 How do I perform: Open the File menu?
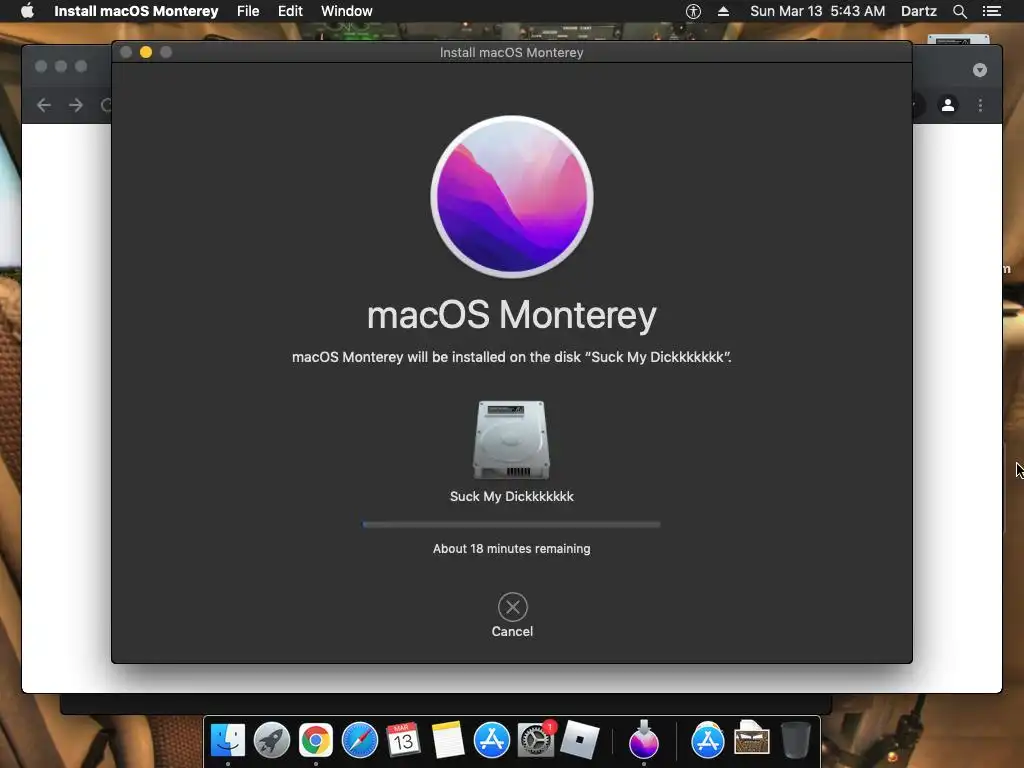pos(248,11)
